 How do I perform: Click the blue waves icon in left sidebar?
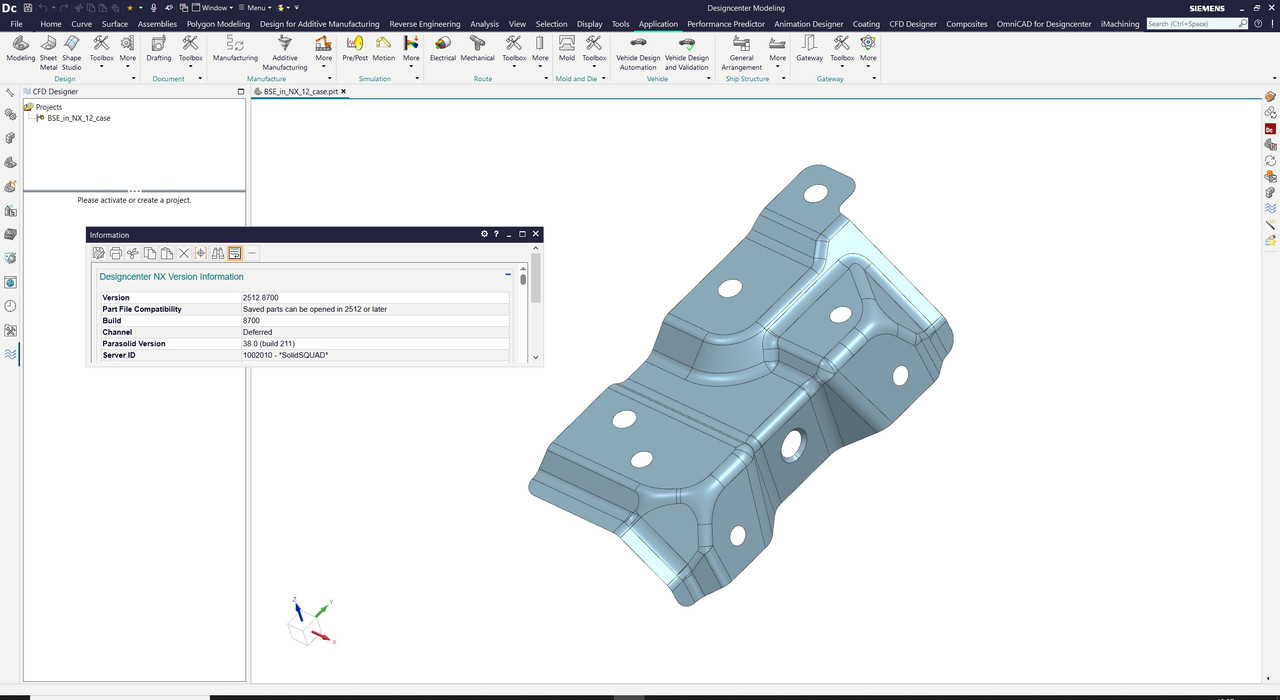coord(10,354)
